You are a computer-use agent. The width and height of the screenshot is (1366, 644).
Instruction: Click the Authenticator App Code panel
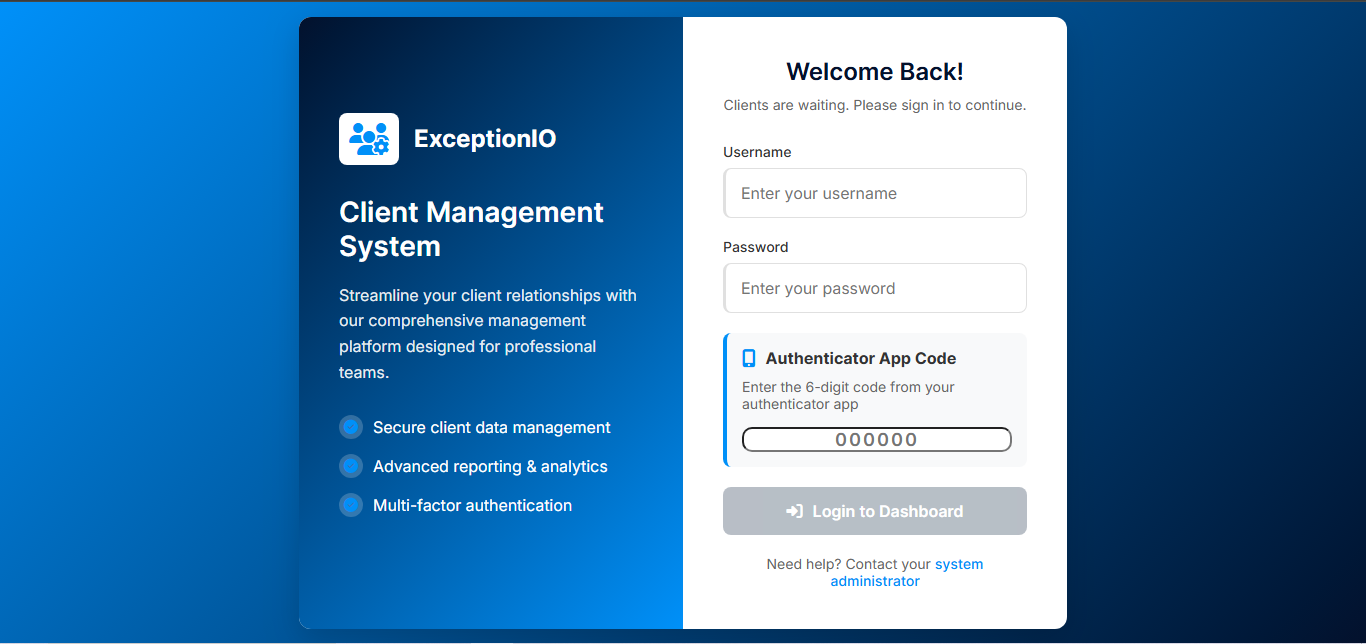875,398
